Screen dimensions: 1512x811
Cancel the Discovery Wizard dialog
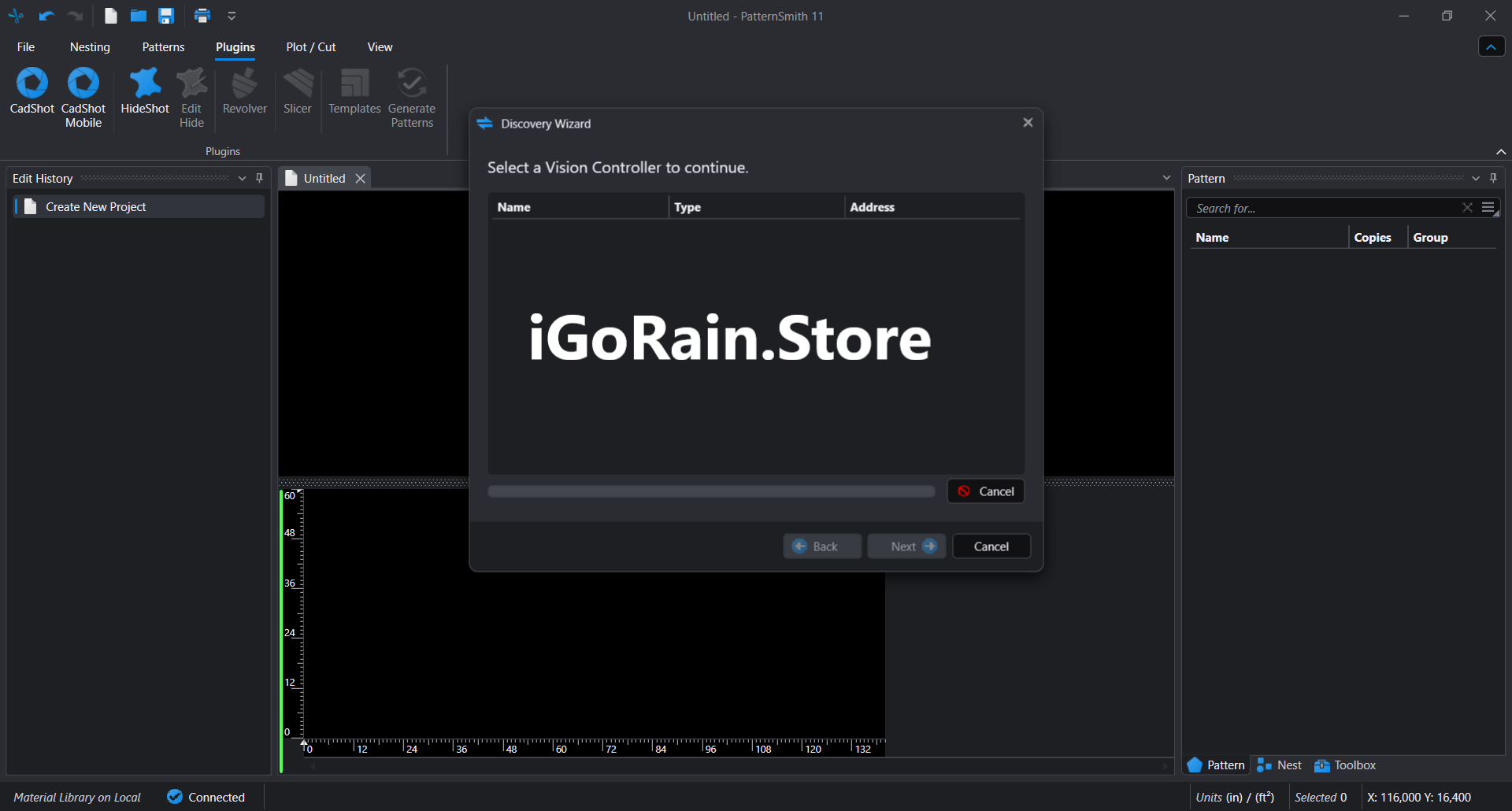[991, 546]
